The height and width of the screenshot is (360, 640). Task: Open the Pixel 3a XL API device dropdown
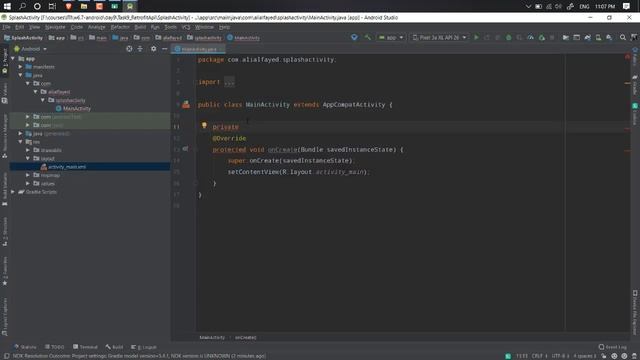click(439, 37)
